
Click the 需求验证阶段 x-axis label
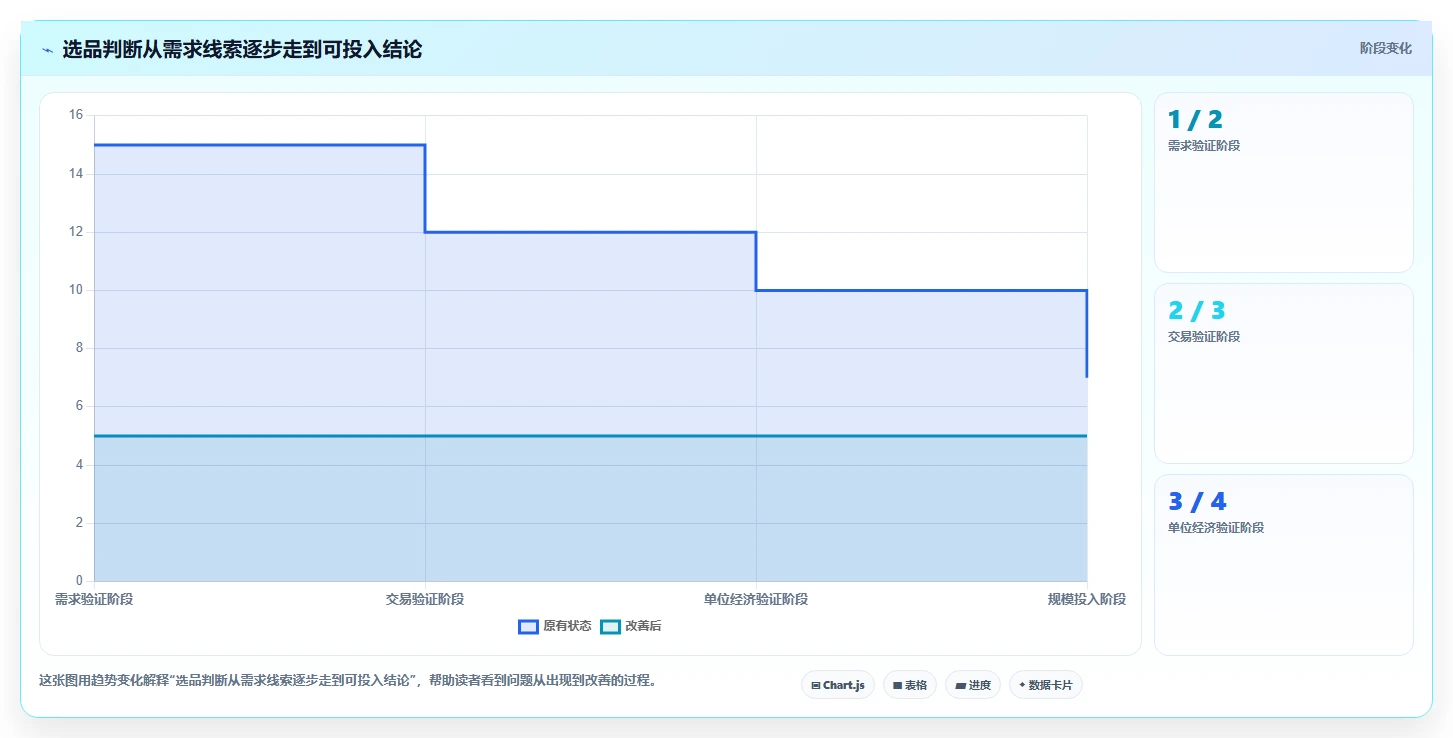(x=94, y=599)
